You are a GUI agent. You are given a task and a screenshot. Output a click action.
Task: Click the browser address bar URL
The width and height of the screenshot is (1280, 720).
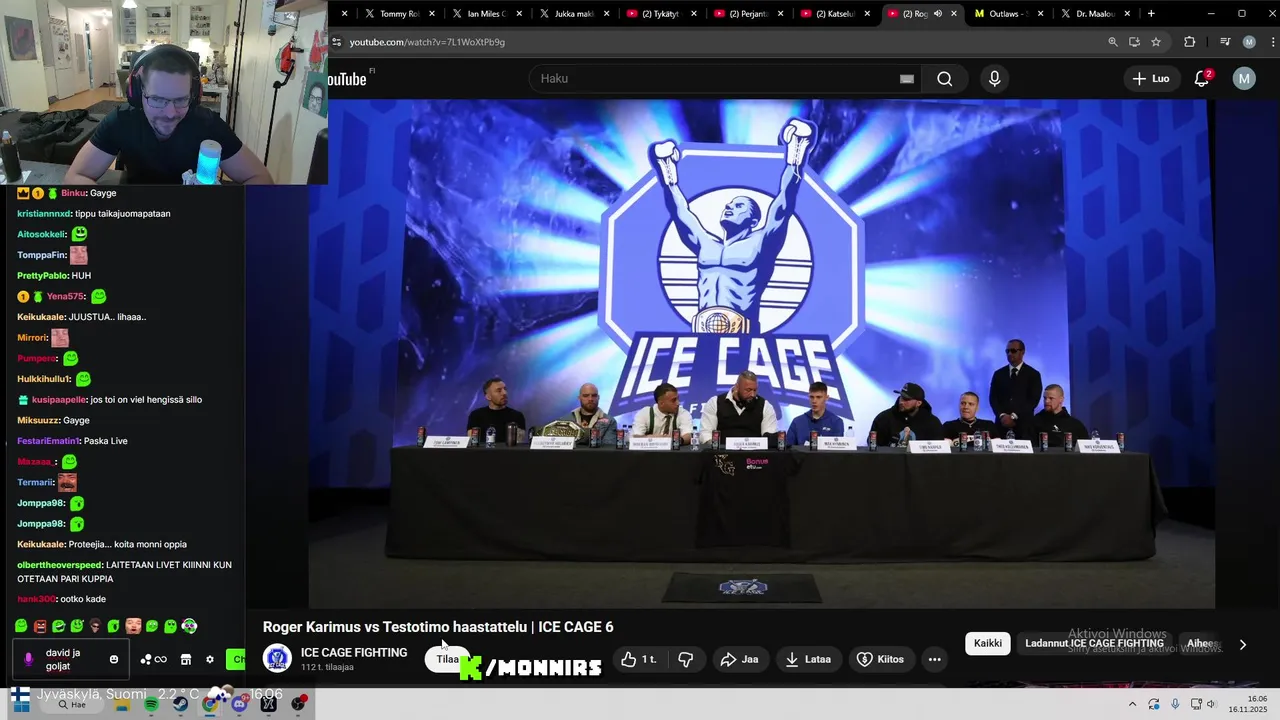coord(427,42)
